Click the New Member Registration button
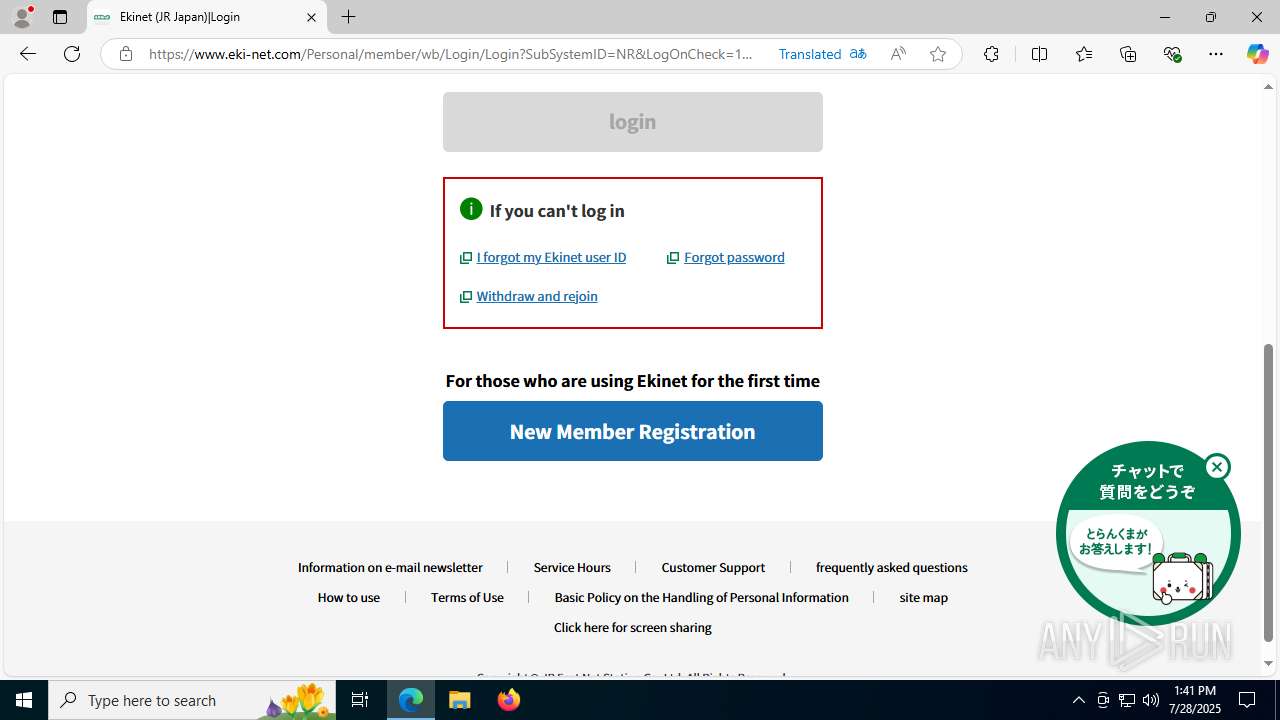This screenshot has height=720, width=1280. pyautogui.click(x=633, y=431)
